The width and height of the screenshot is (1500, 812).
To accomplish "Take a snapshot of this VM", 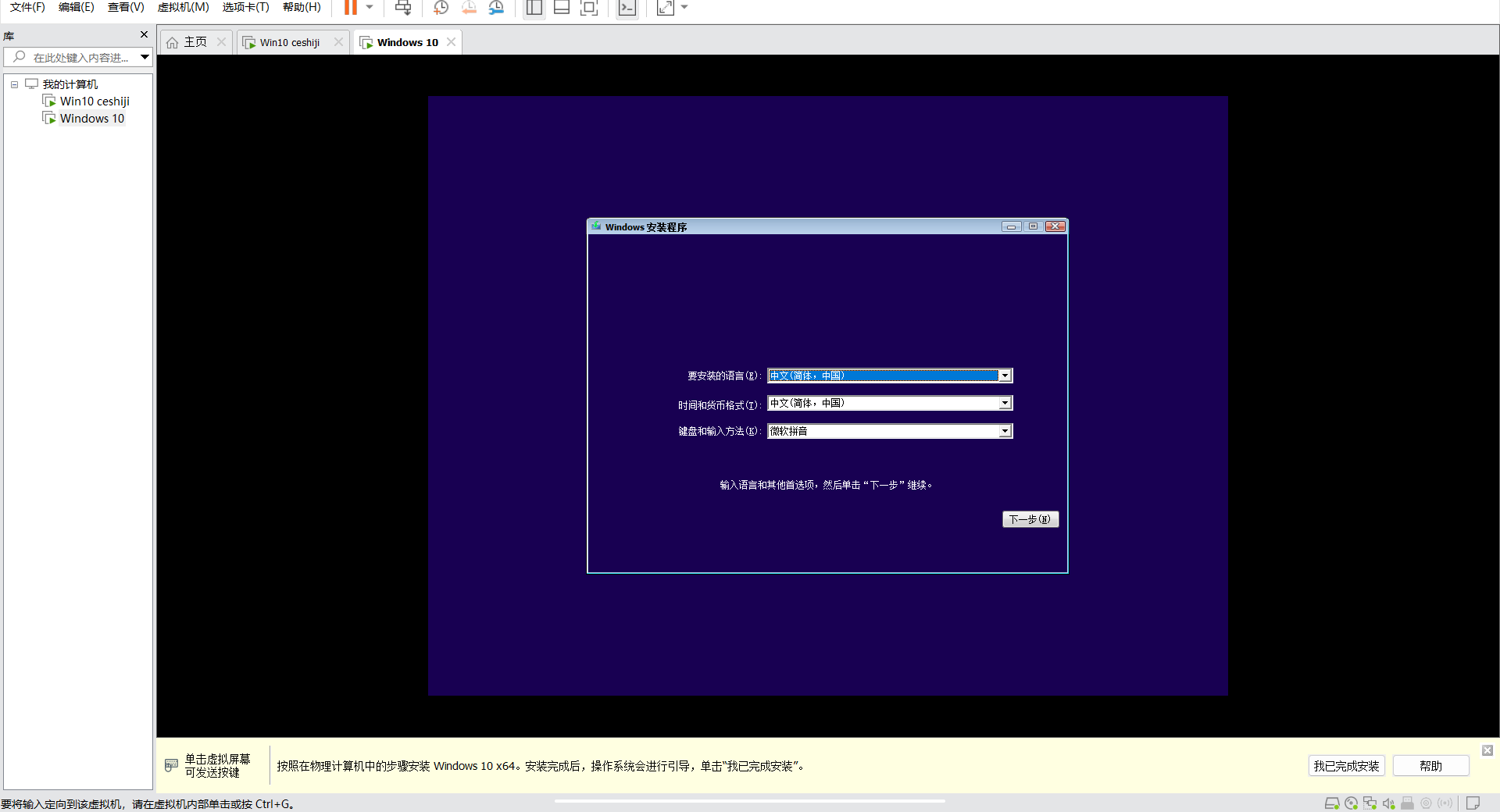I will point(441,8).
